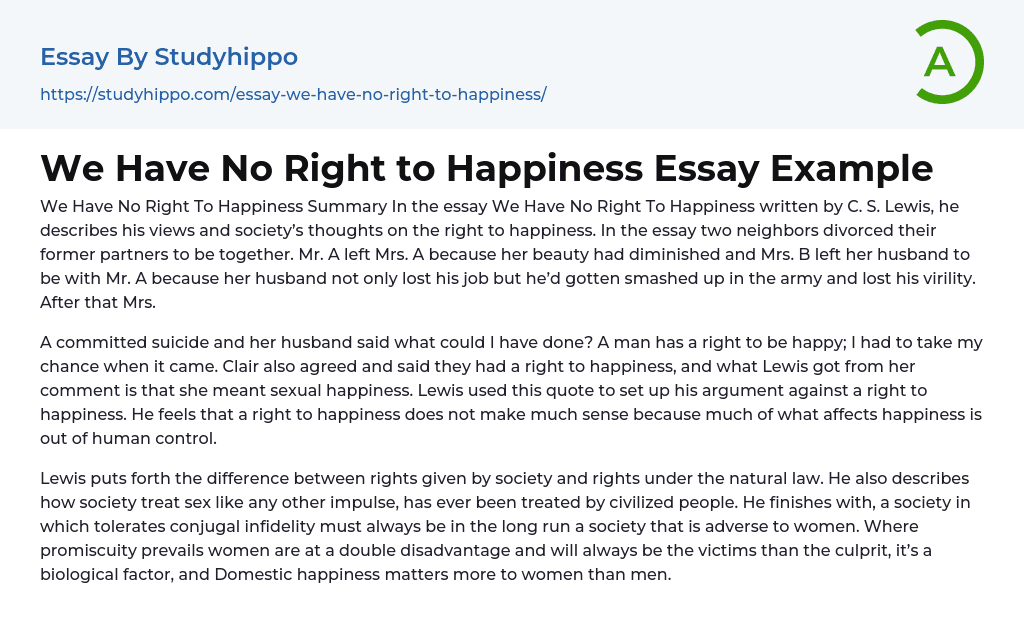Image resolution: width=1024 pixels, height=643 pixels.
Task: Click "After that Mrs." ending the first paragraph
Action: (x=96, y=298)
